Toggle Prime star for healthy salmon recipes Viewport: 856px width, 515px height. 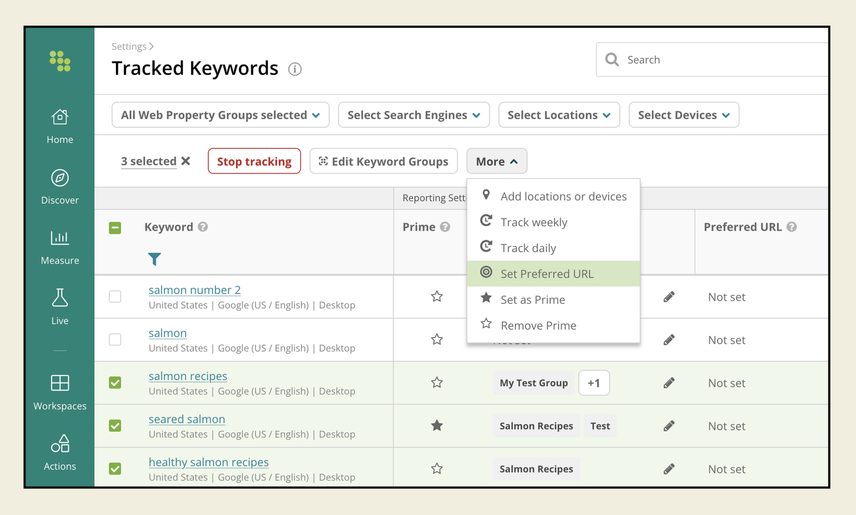pyautogui.click(x=437, y=469)
